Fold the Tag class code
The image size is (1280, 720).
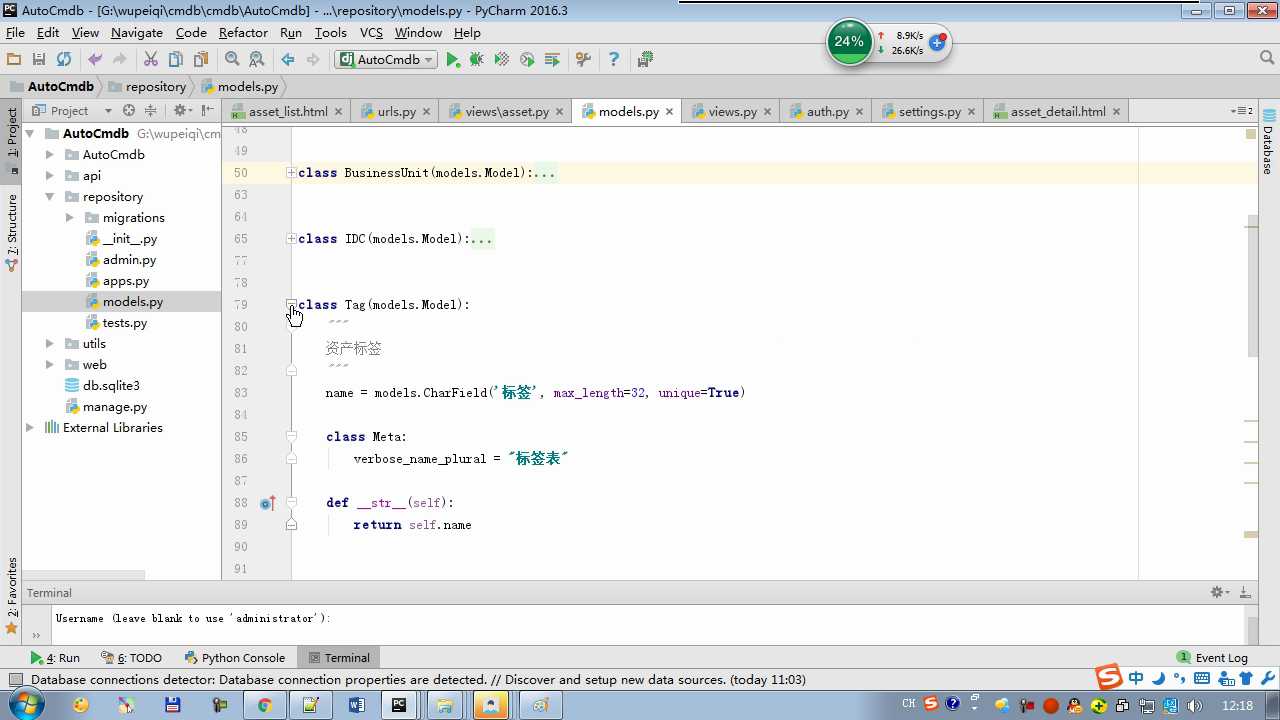coord(291,304)
